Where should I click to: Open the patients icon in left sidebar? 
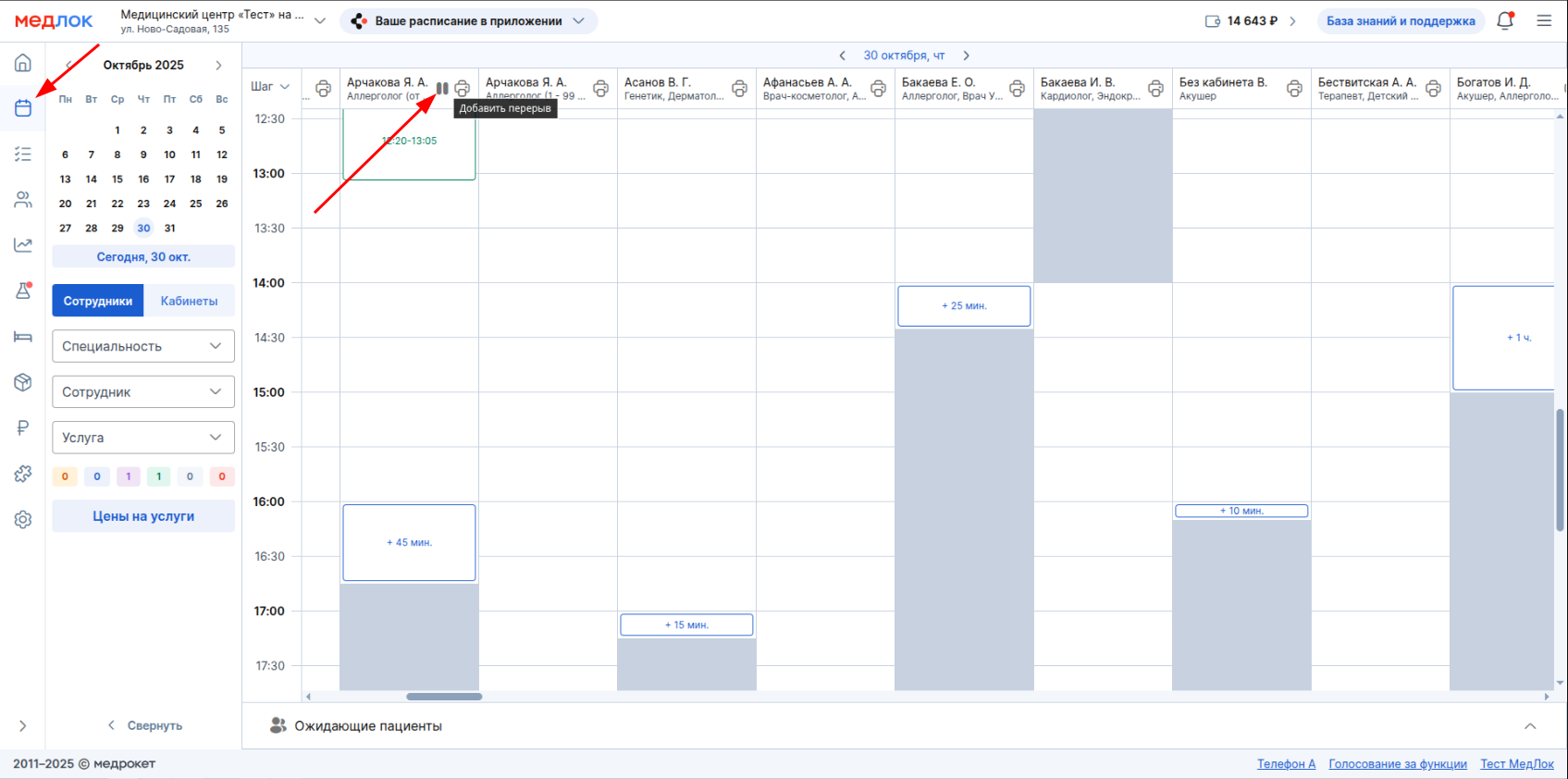pyautogui.click(x=23, y=200)
